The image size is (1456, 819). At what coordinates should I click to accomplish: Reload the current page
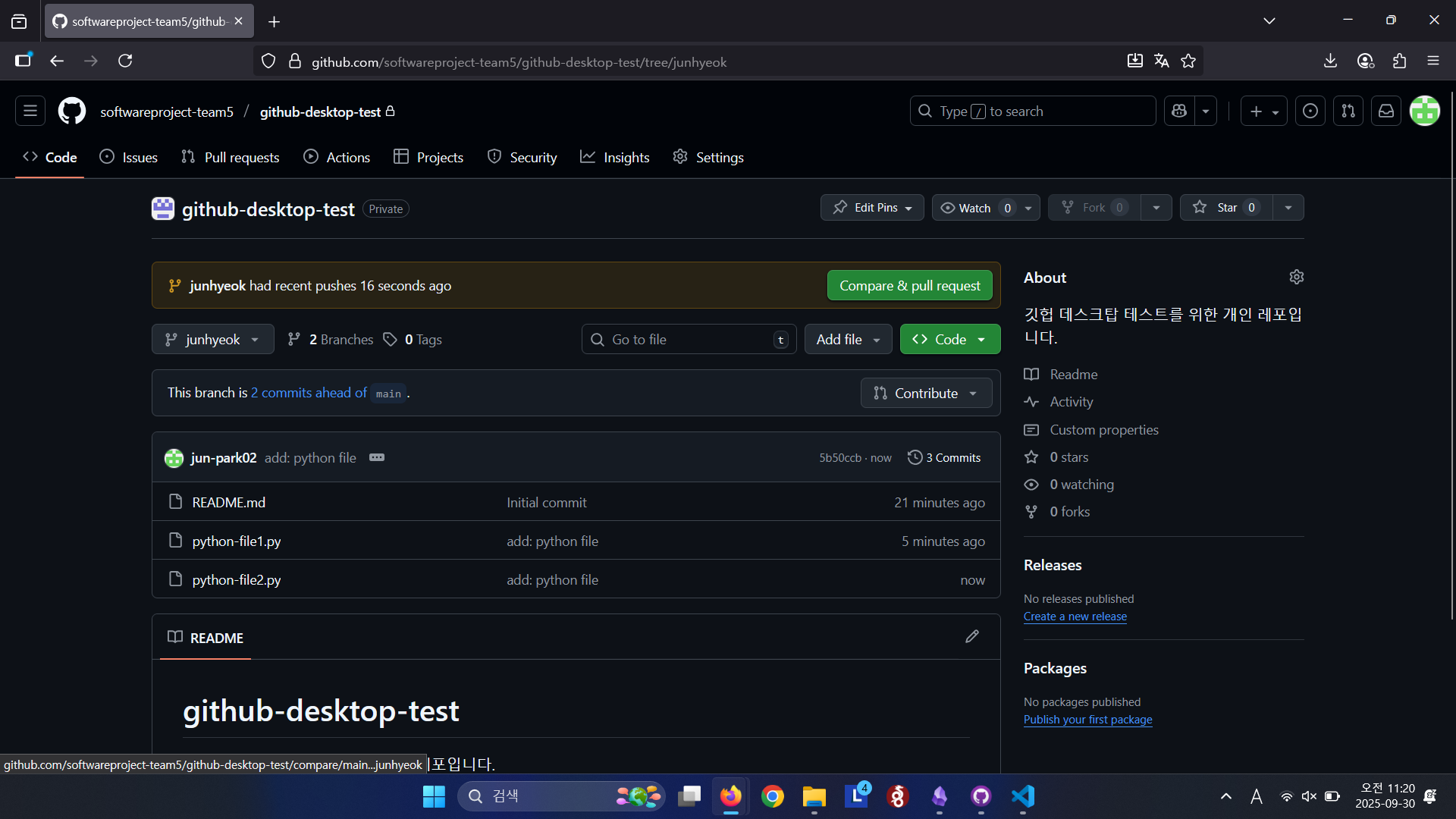click(x=126, y=61)
